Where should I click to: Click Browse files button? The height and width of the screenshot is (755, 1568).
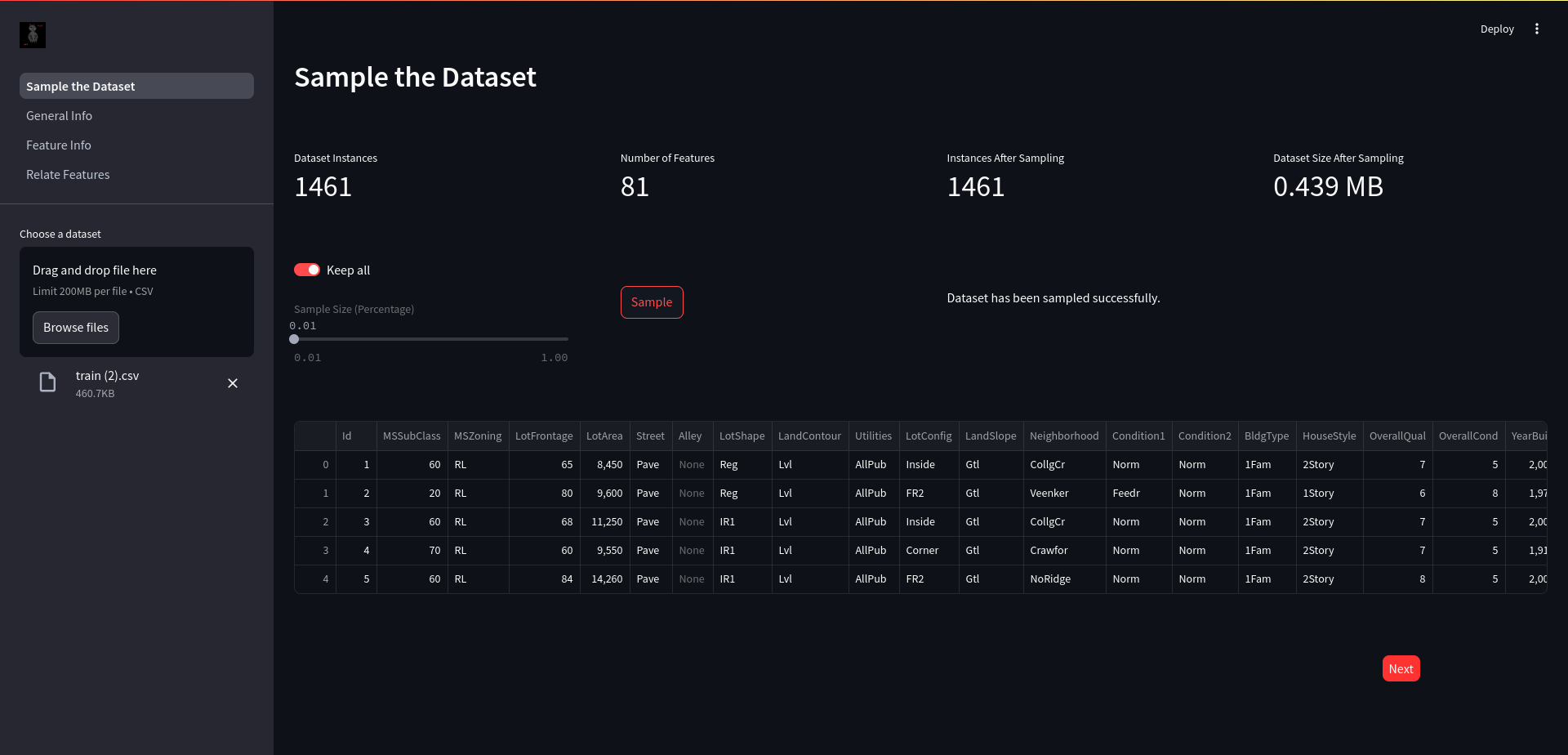pyautogui.click(x=76, y=328)
